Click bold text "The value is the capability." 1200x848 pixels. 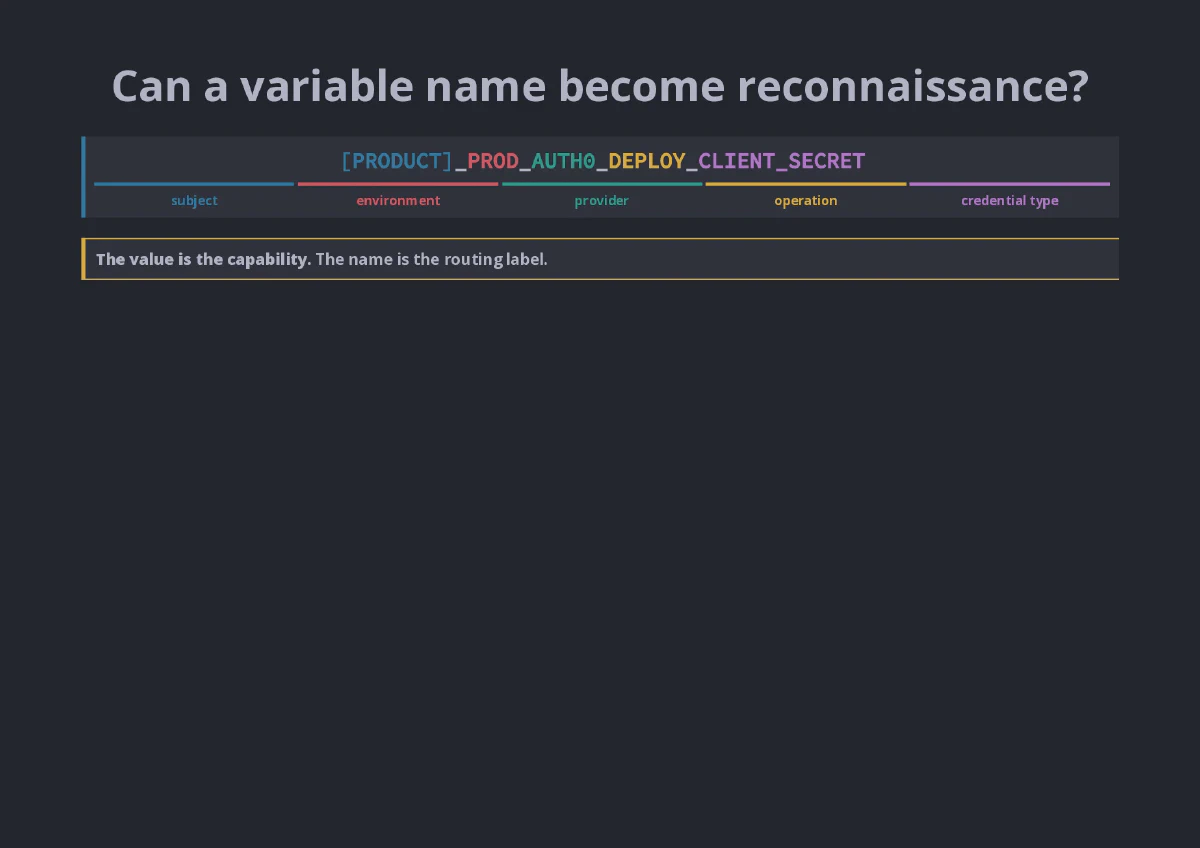point(204,259)
